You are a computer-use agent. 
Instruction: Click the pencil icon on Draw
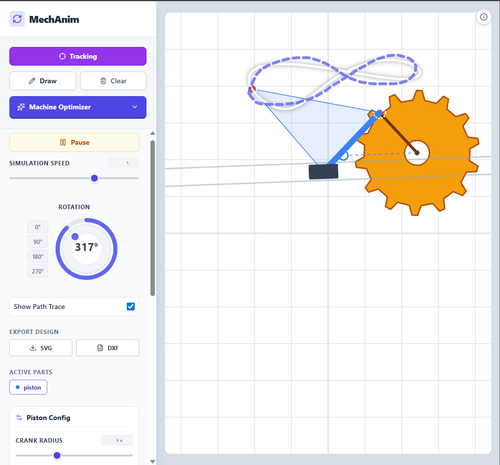(x=32, y=81)
